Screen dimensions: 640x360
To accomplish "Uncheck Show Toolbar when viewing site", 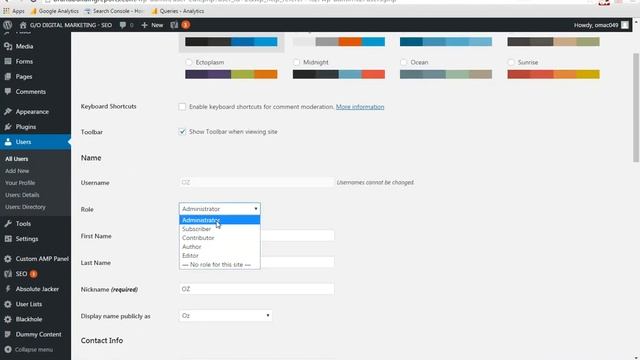I will coord(182,131).
